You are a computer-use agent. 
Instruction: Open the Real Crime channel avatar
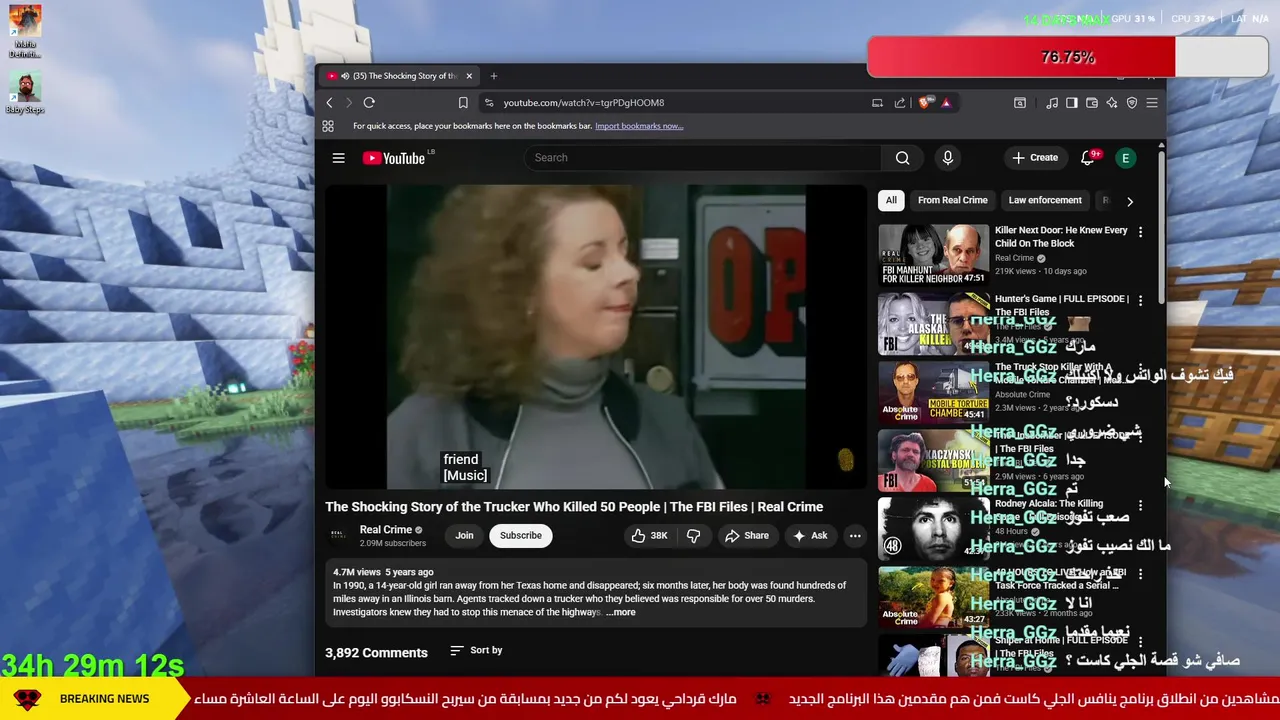tap(339, 535)
